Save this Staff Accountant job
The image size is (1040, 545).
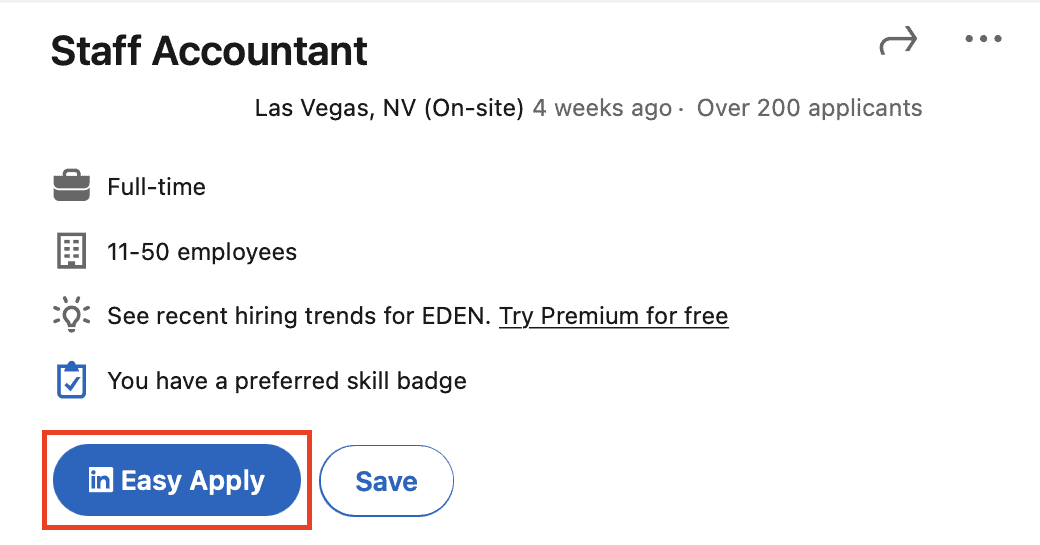point(387,481)
